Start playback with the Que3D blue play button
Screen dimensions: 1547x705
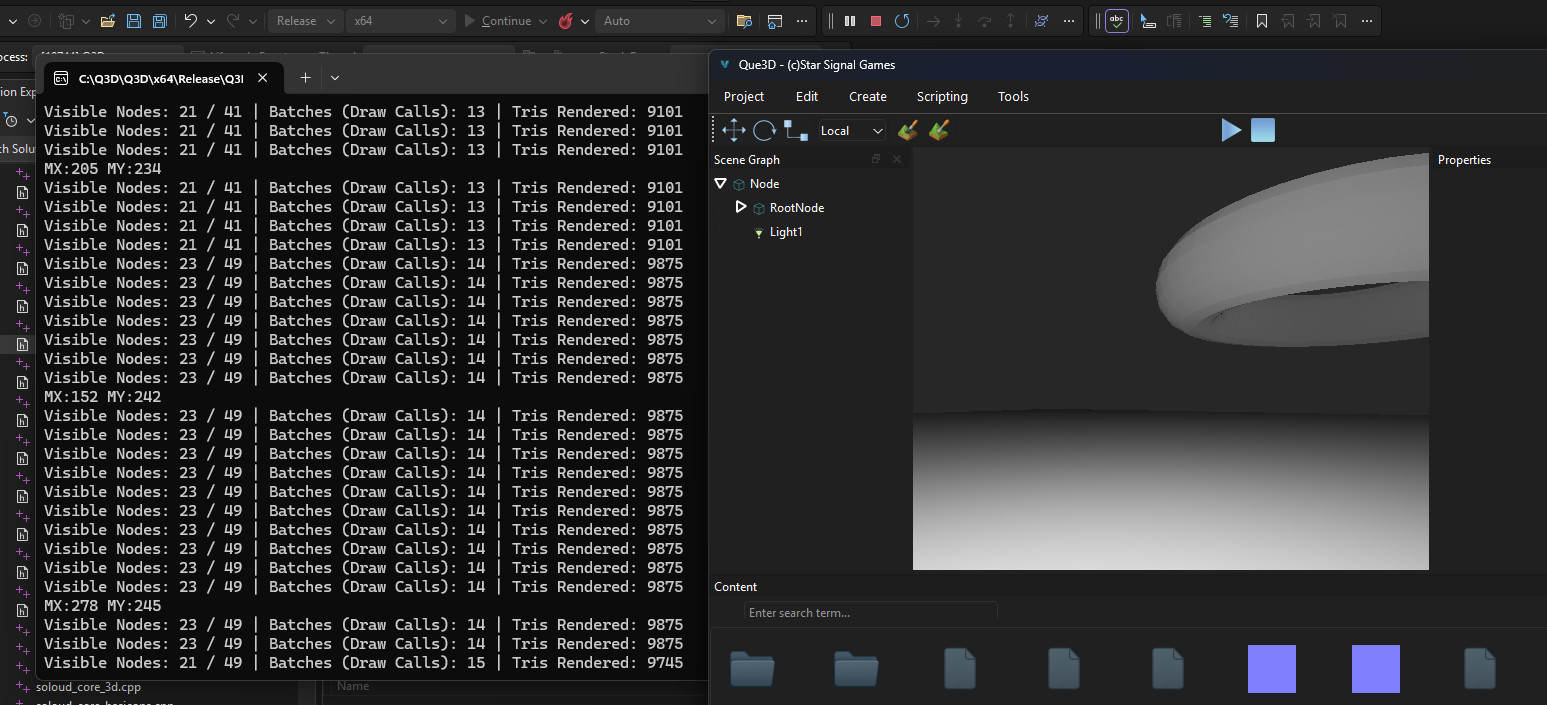coord(1231,130)
